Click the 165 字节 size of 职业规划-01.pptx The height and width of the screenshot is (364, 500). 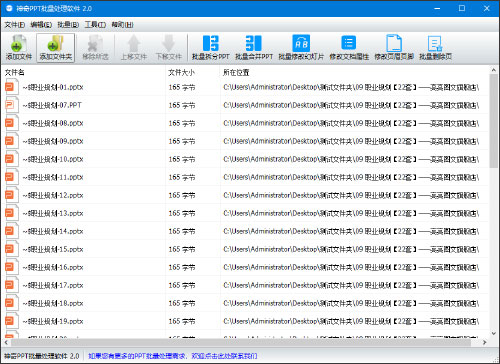(182, 87)
